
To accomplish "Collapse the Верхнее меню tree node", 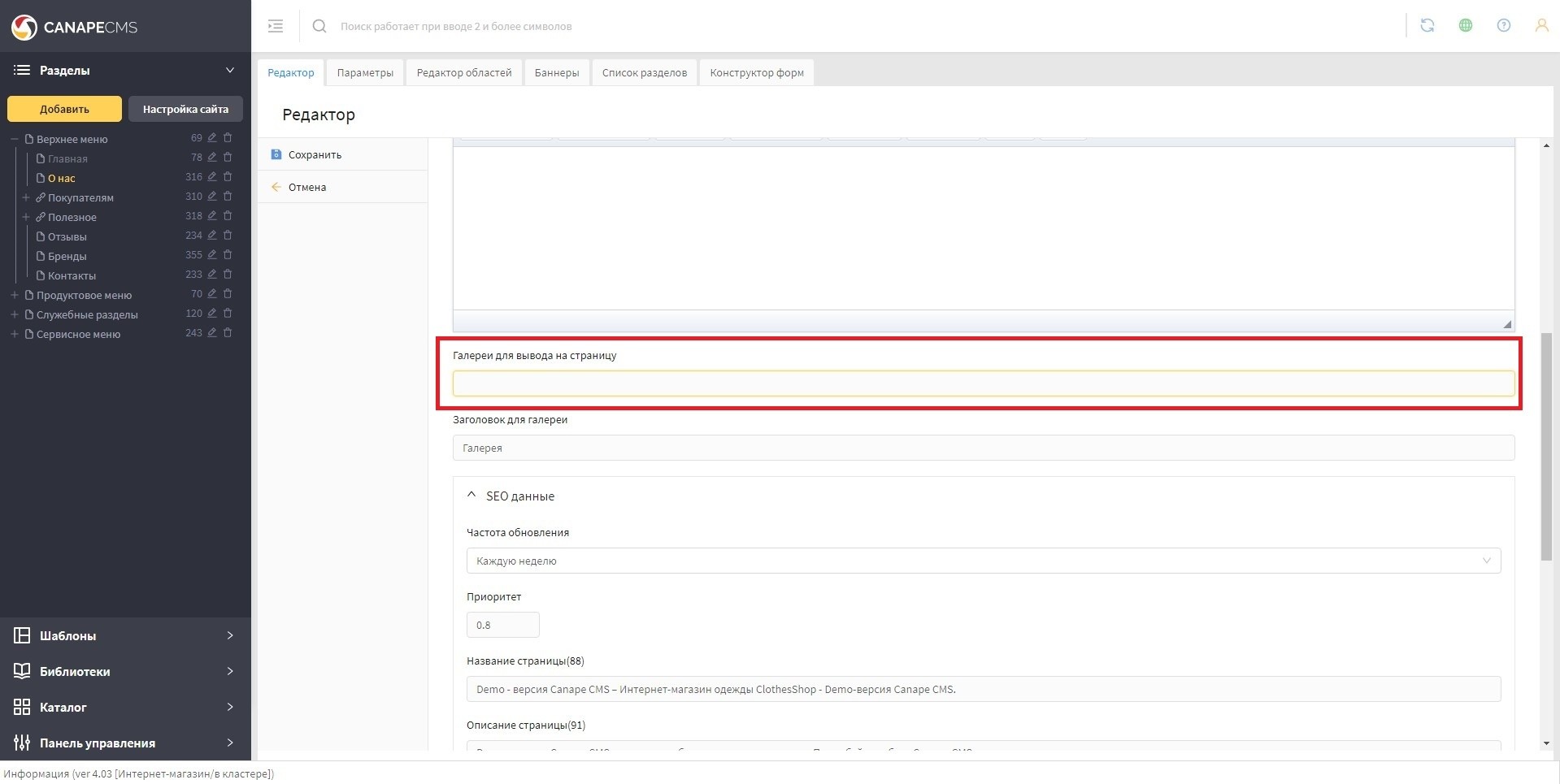I will click(x=15, y=139).
